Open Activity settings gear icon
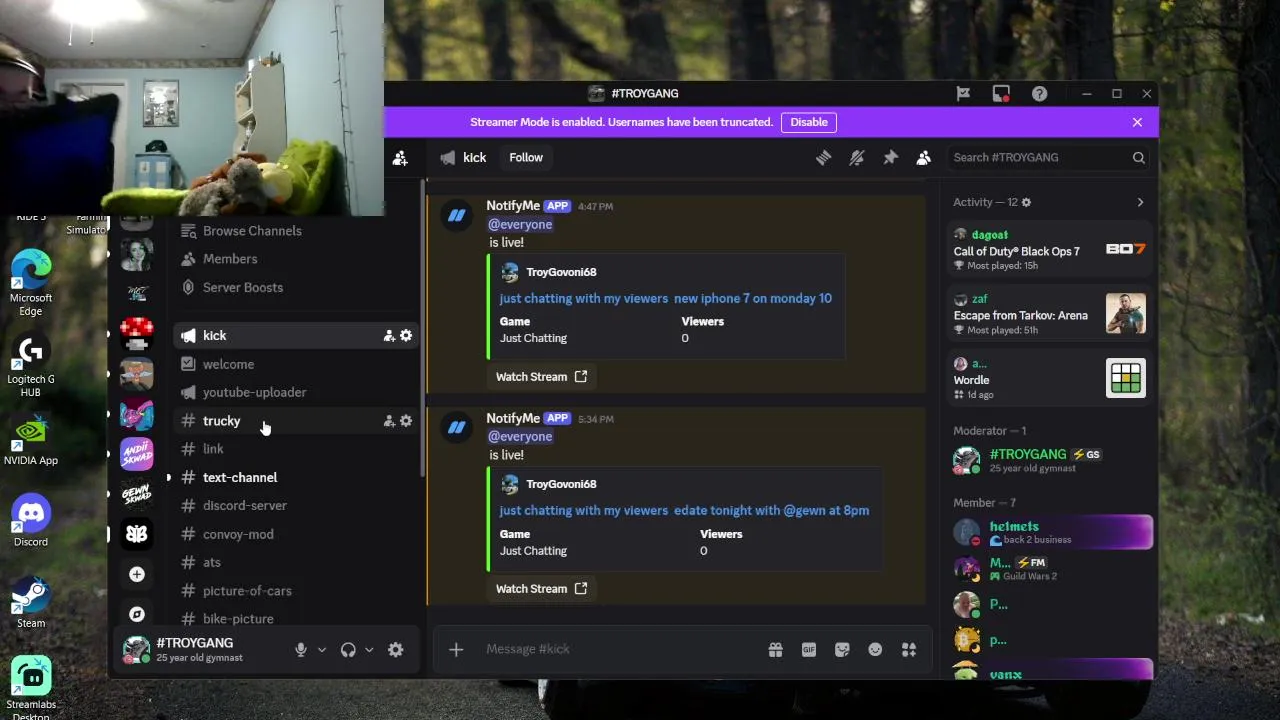This screenshot has width=1280, height=720. pyautogui.click(x=1026, y=203)
